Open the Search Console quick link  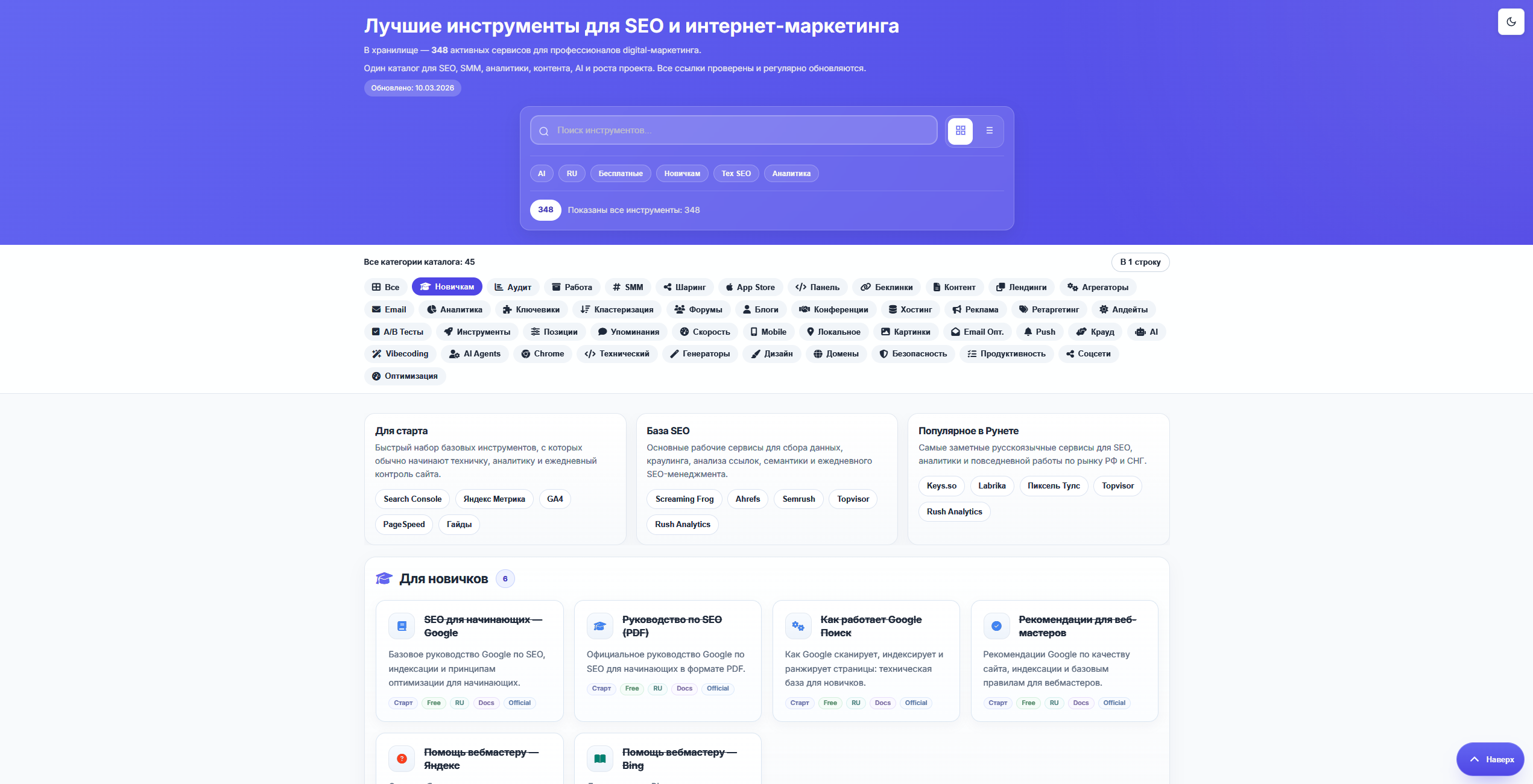pos(412,499)
